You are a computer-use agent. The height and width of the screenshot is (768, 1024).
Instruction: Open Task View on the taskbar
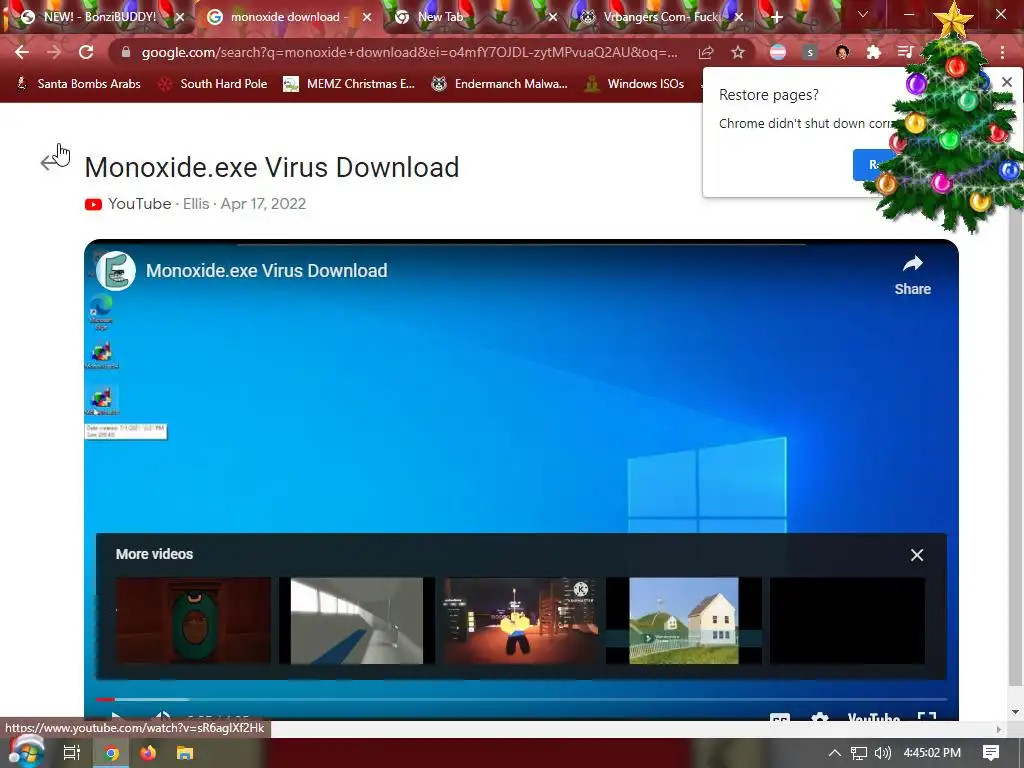[x=72, y=753]
